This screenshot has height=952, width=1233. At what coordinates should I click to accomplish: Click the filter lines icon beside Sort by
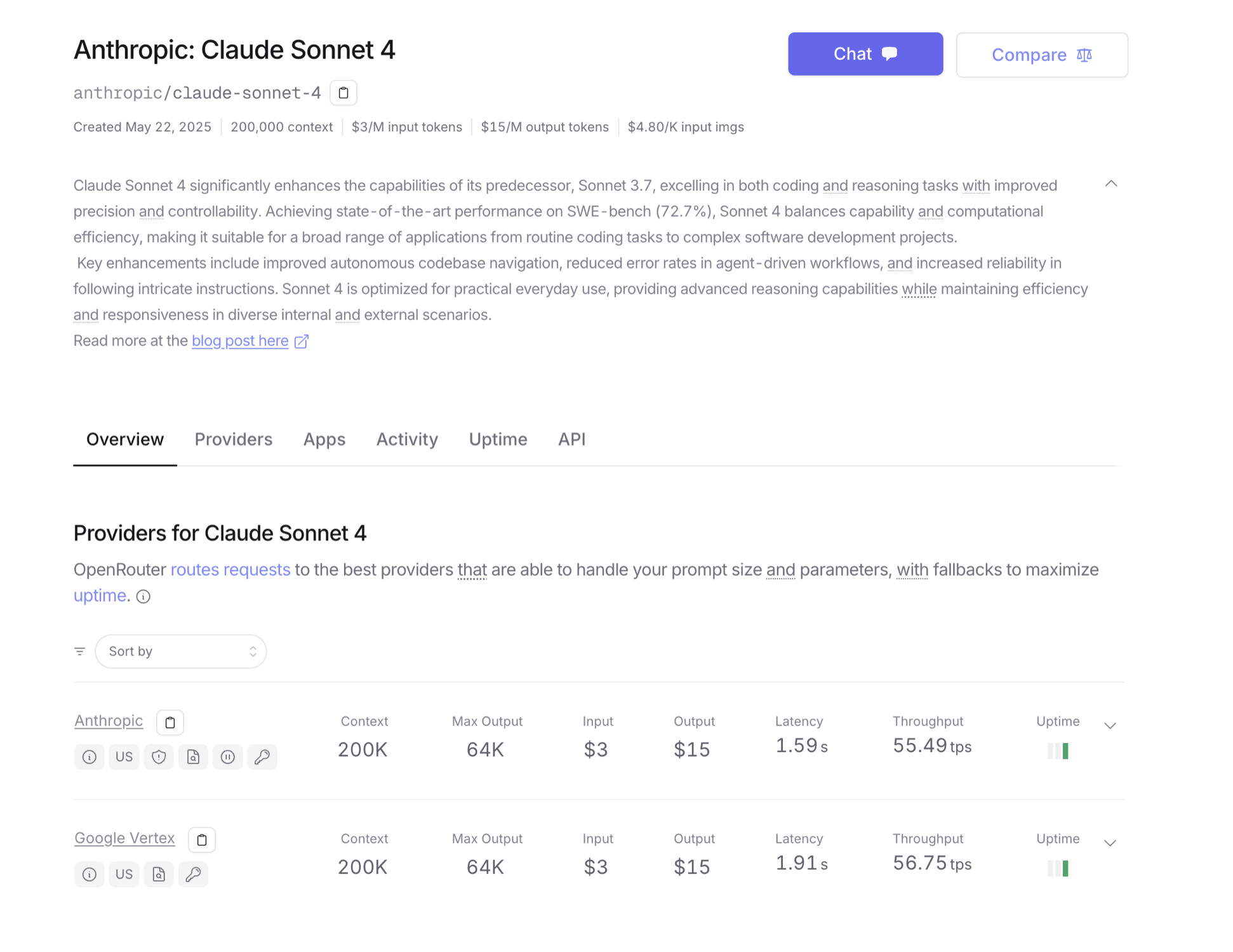79,652
